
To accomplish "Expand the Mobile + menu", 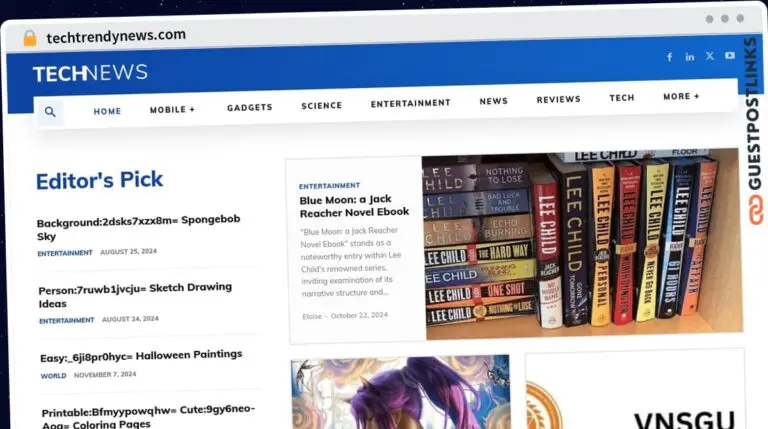I will pyautogui.click(x=172, y=110).
